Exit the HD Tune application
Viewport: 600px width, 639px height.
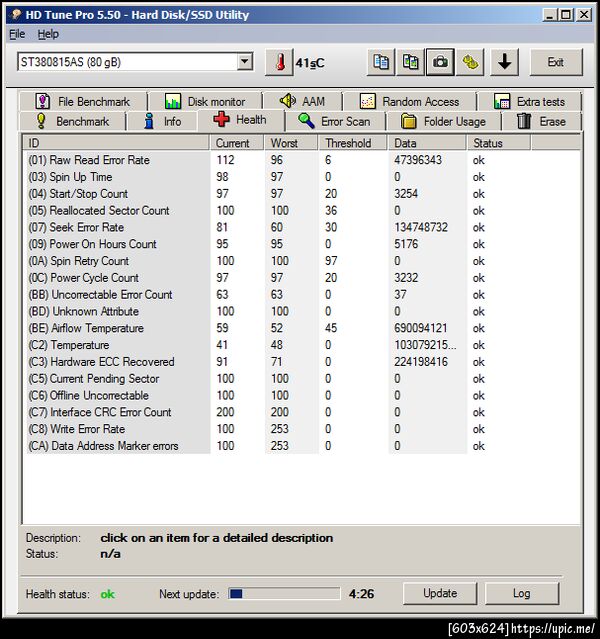click(556, 62)
